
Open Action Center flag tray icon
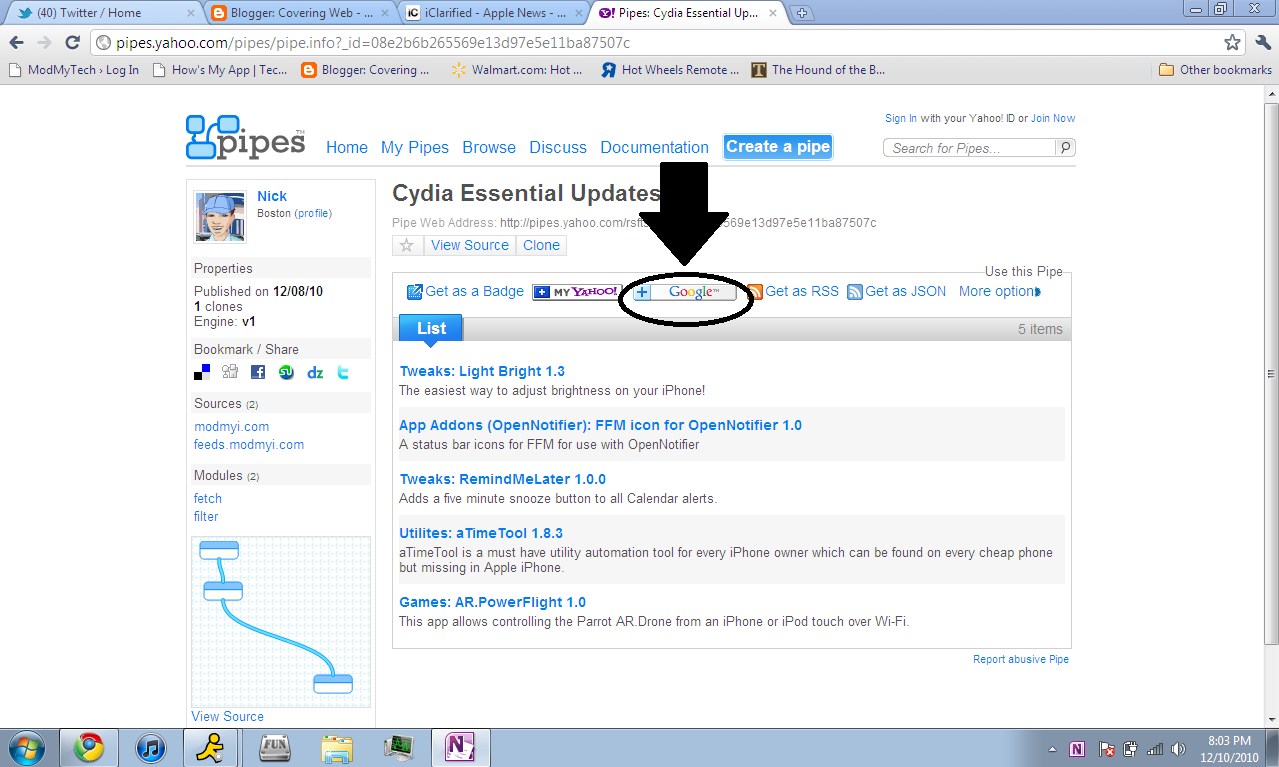1106,748
